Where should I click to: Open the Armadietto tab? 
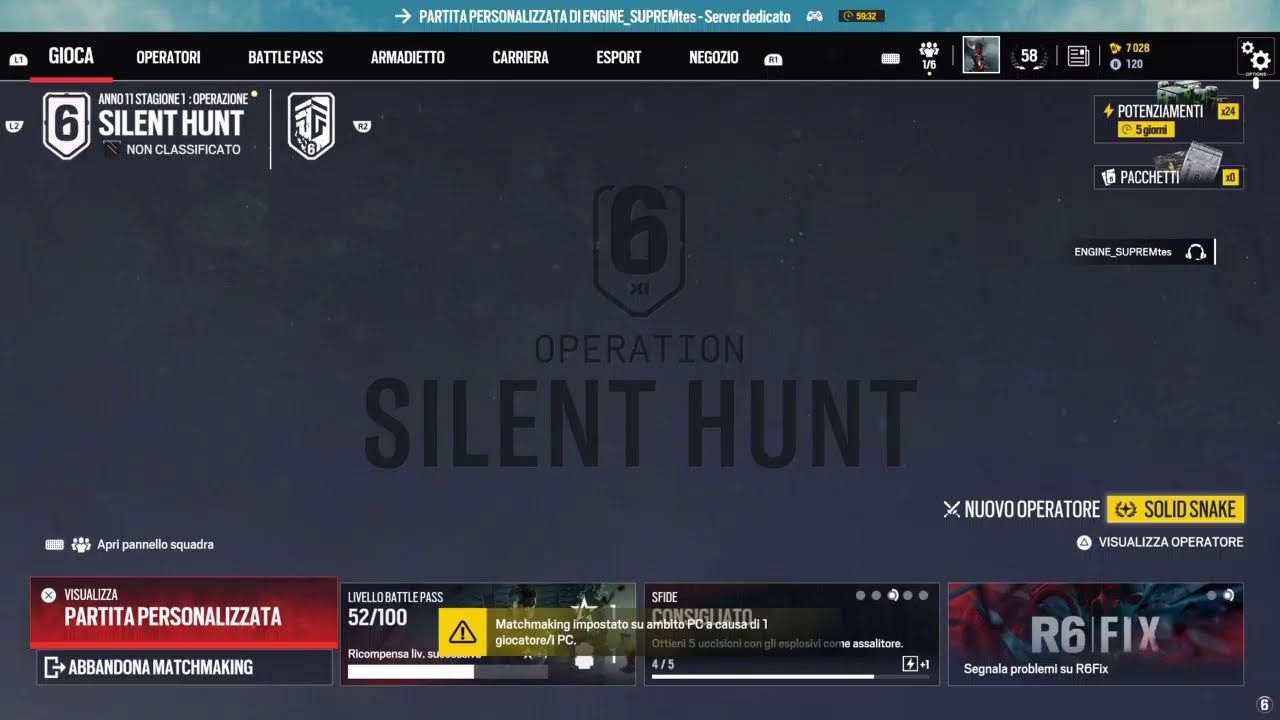(x=407, y=58)
